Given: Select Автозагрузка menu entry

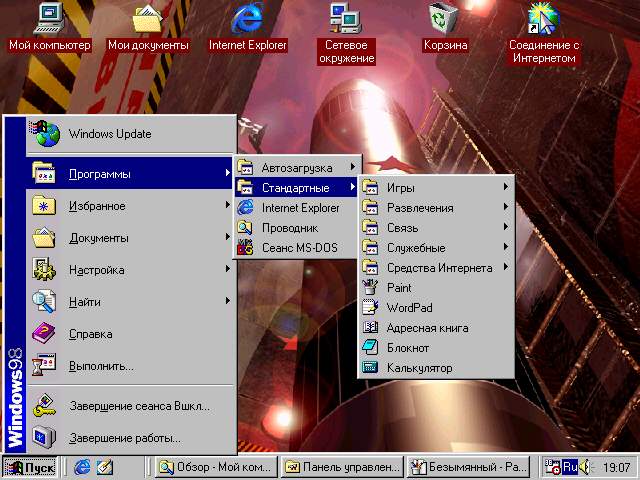Looking at the screenshot, I should coord(296,167).
